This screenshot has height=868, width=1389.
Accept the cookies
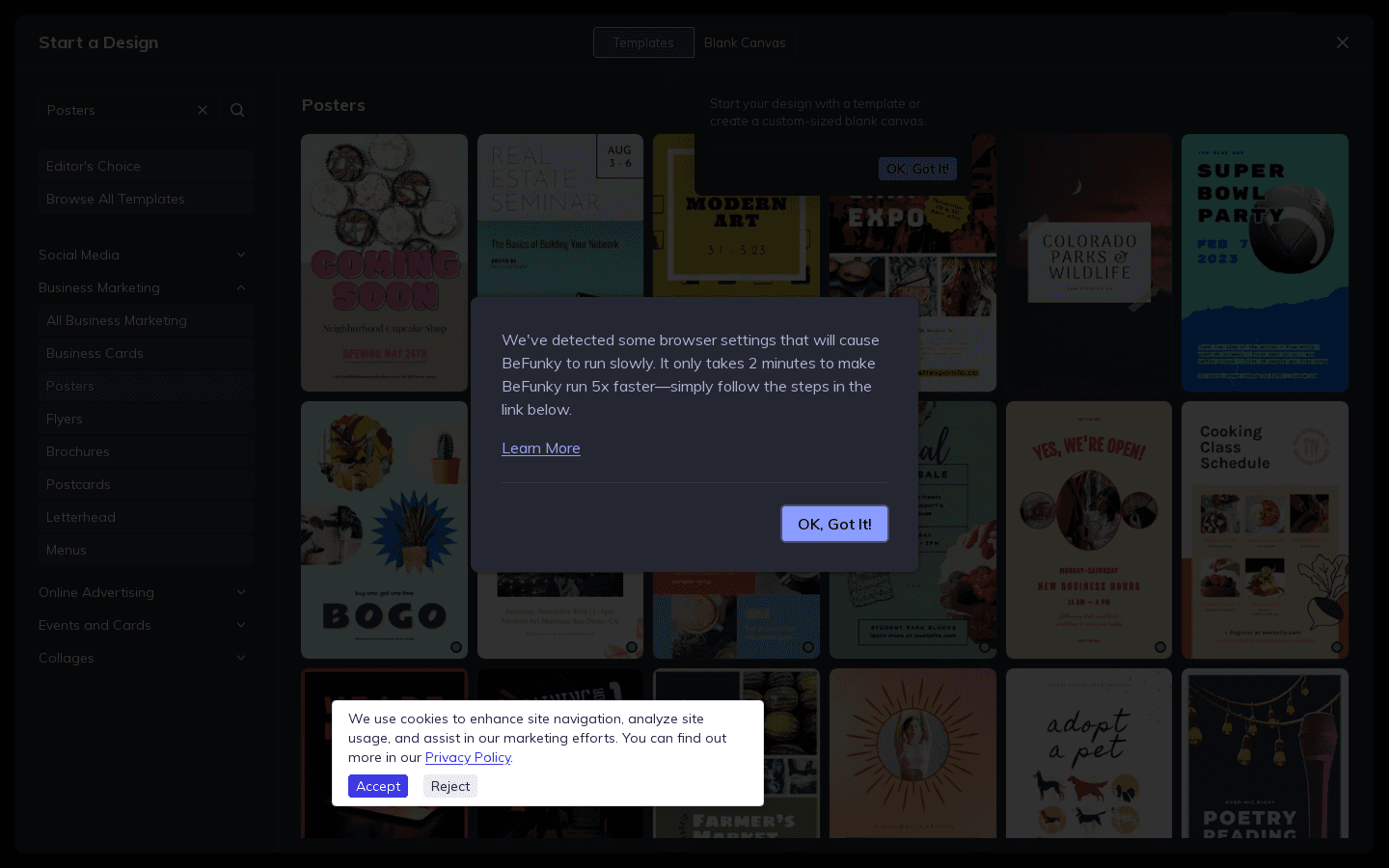coord(377,786)
